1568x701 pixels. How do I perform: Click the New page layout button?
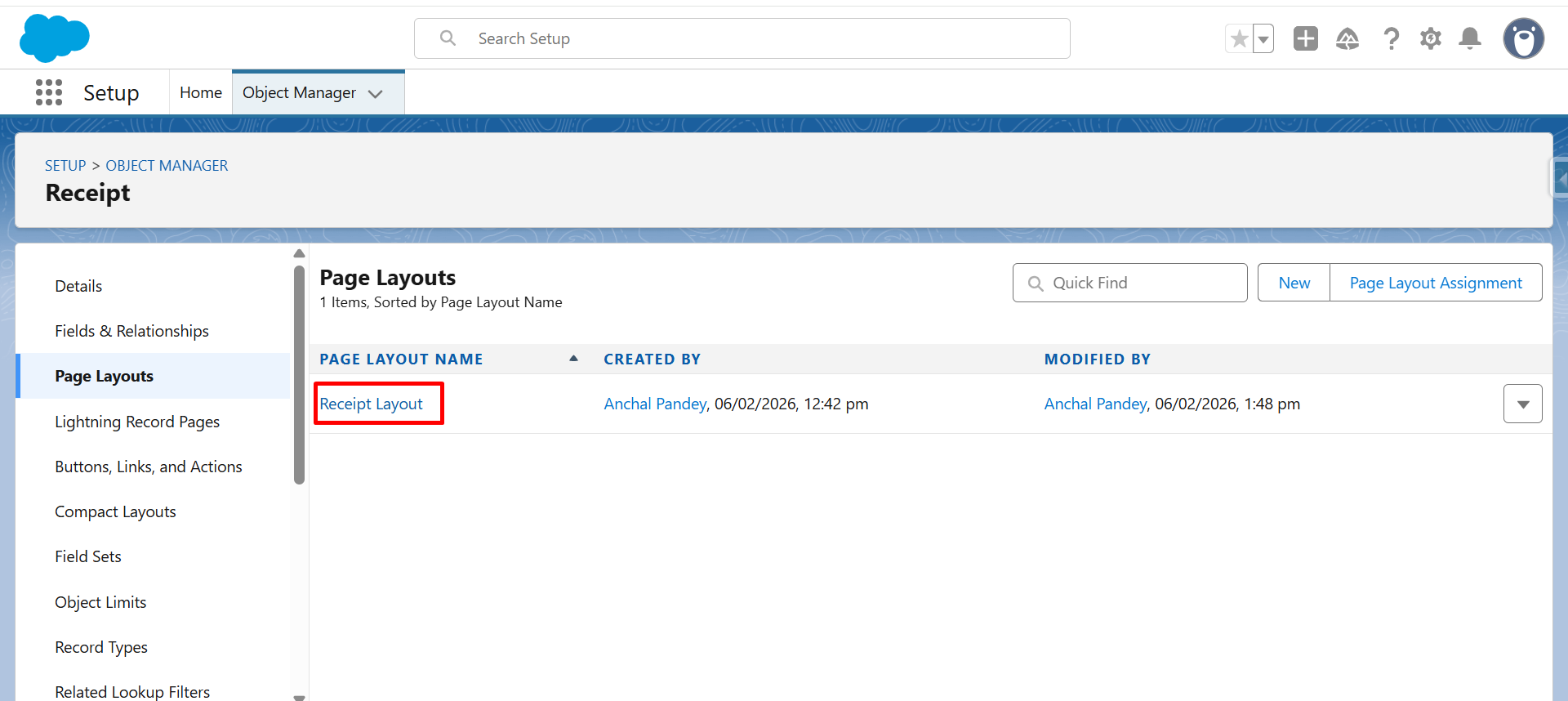click(x=1294, y=283)
